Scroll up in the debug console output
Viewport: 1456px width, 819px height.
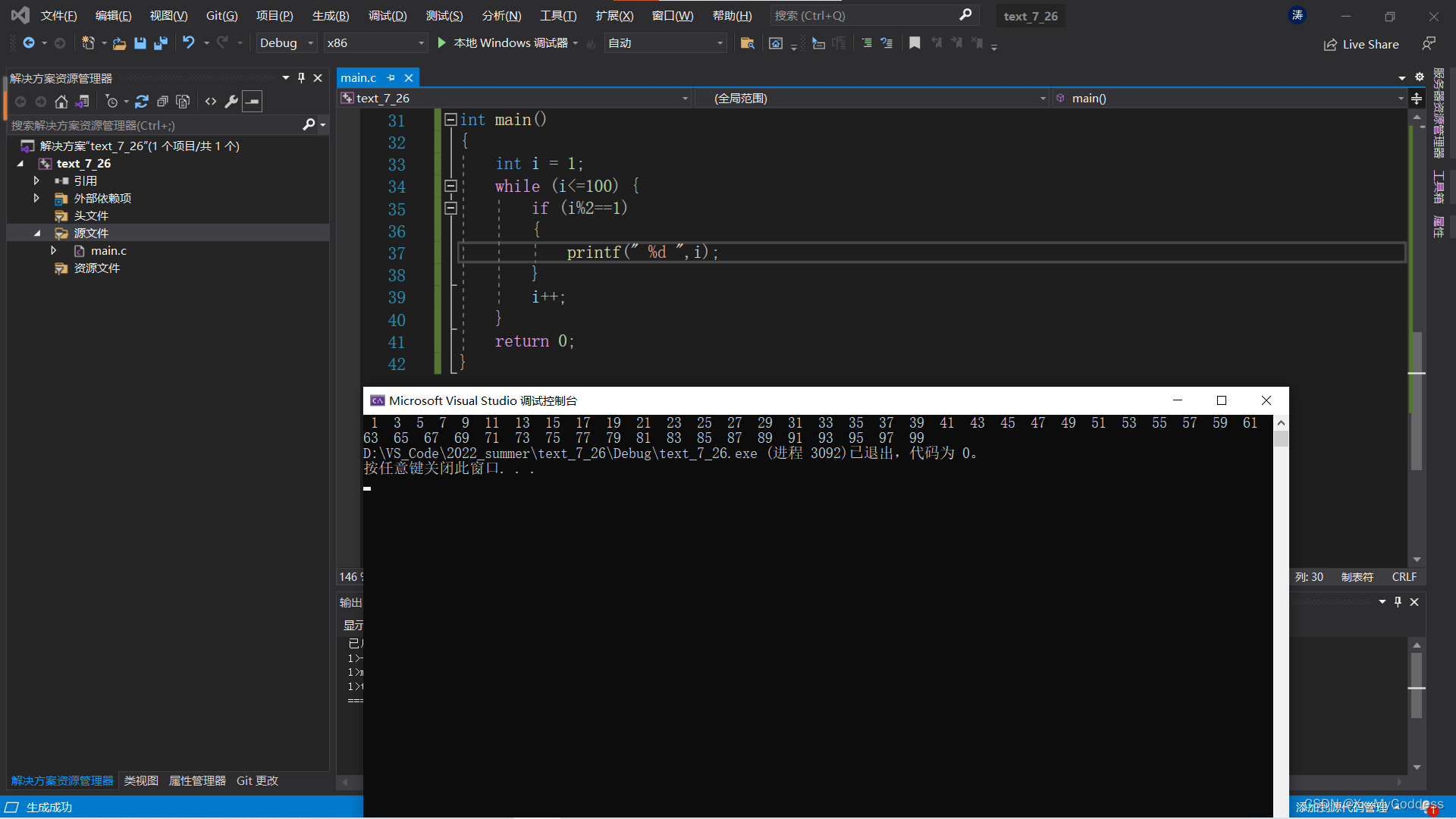coord(1281,421)
